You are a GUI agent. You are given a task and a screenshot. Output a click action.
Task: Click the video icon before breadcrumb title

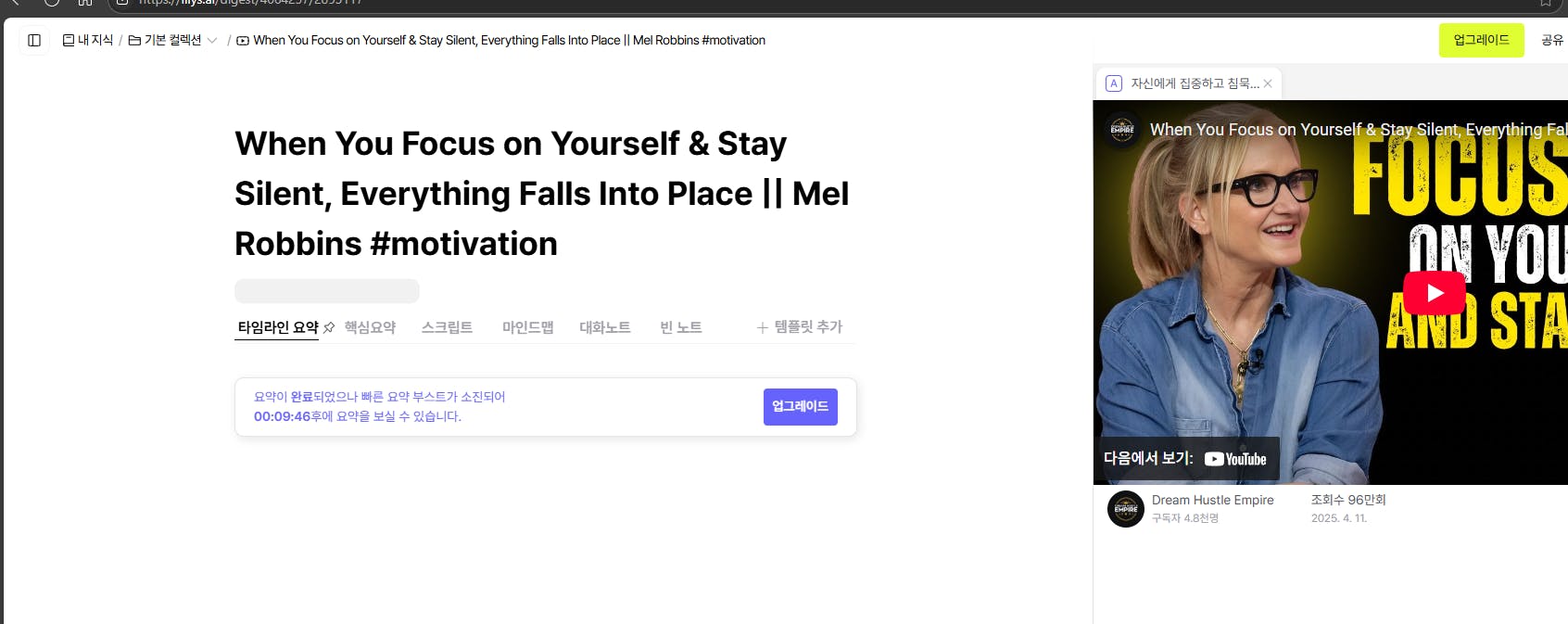243,41
